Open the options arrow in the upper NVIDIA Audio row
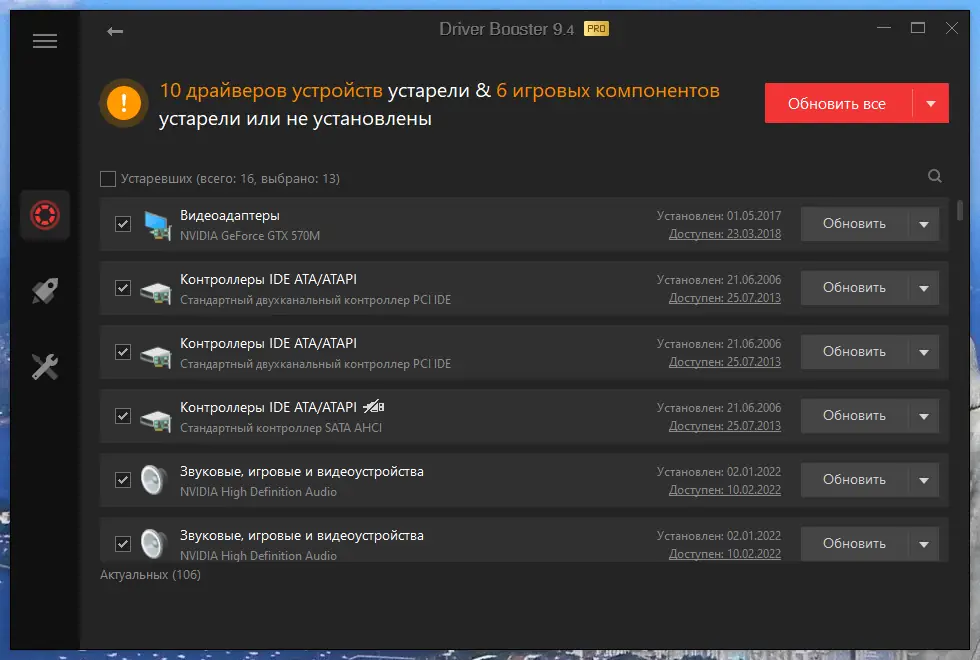 (924, 480)
